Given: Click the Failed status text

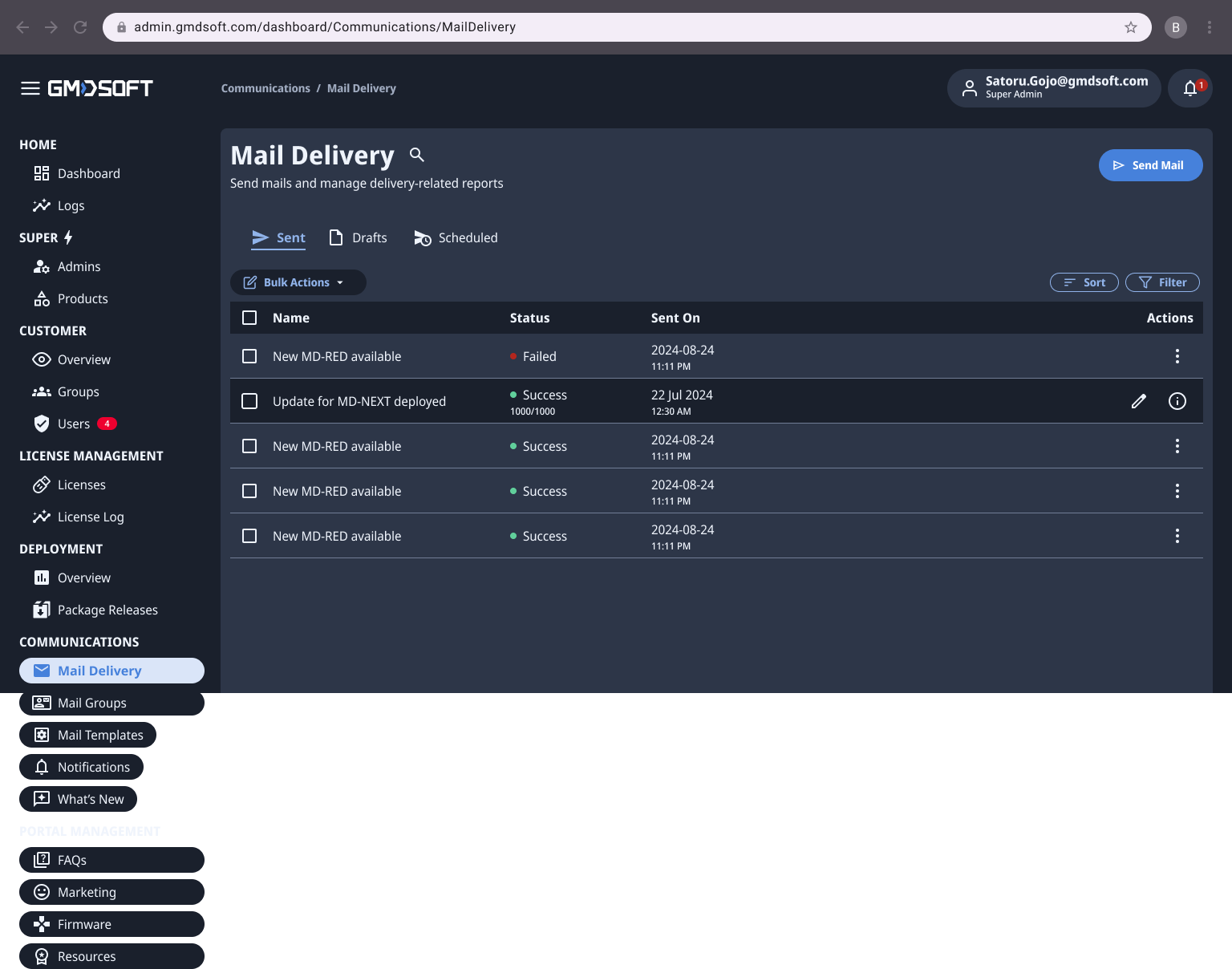Looking at the screenshot, I should (x=540, y=356).
